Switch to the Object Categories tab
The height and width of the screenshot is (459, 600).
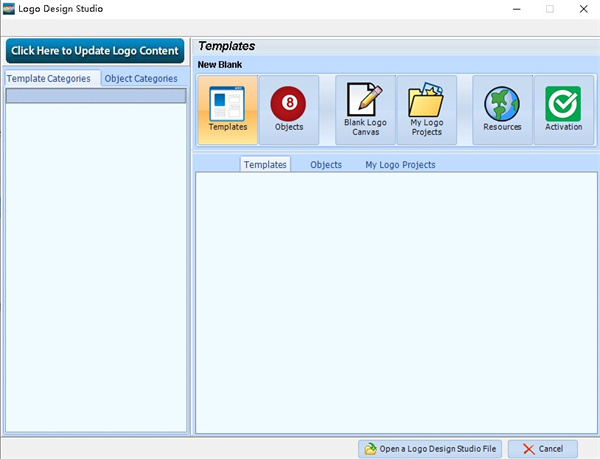(x=141, y=78)
